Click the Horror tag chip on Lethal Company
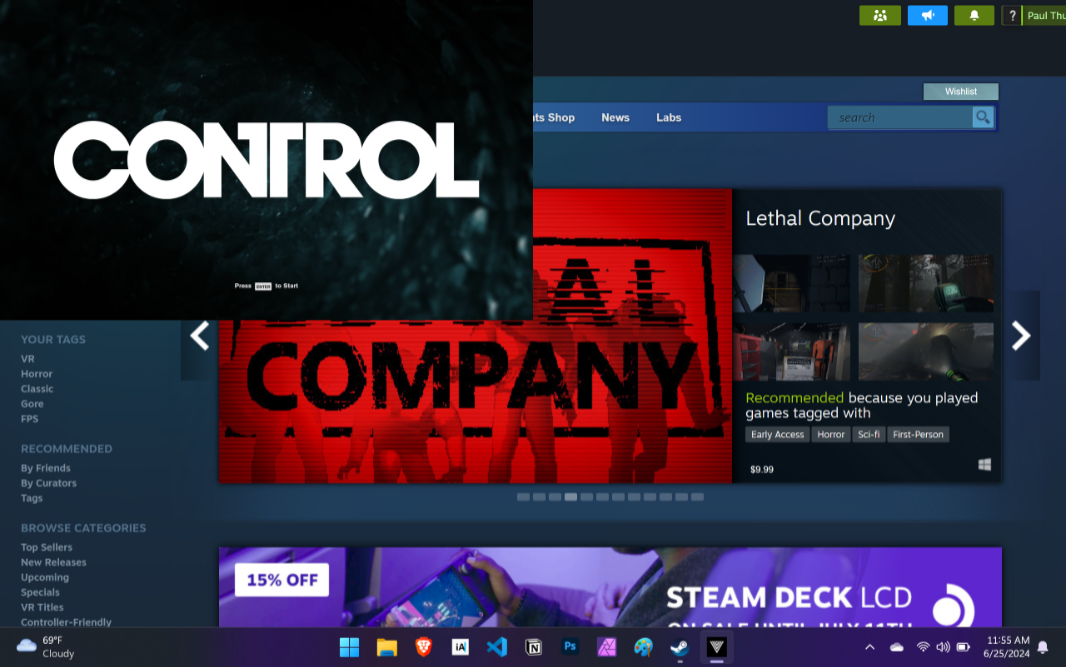The height and width of the screenshot is (667, 1066). tap(831, 434)
